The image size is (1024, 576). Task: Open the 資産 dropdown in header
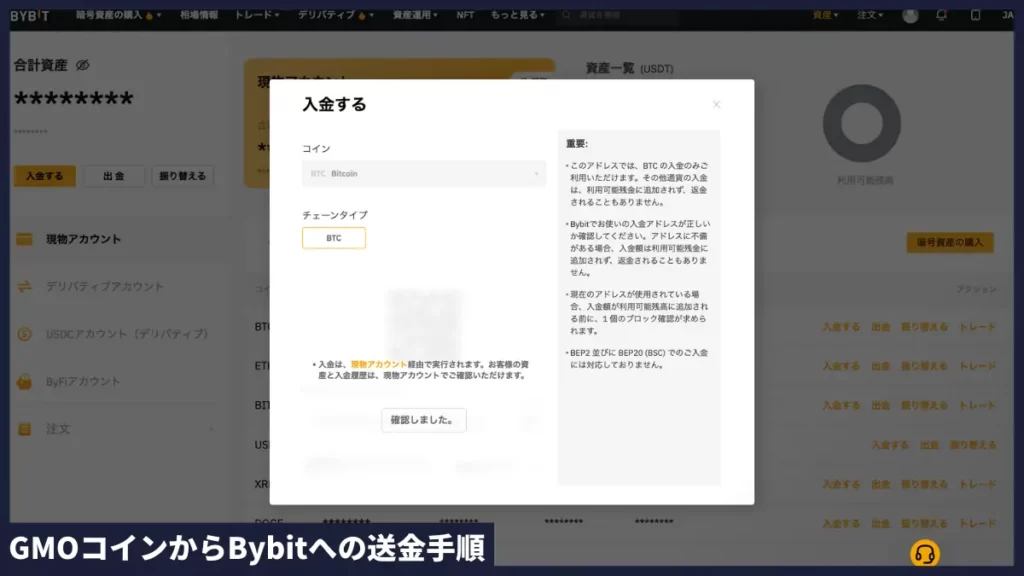[x=825, y=15]
